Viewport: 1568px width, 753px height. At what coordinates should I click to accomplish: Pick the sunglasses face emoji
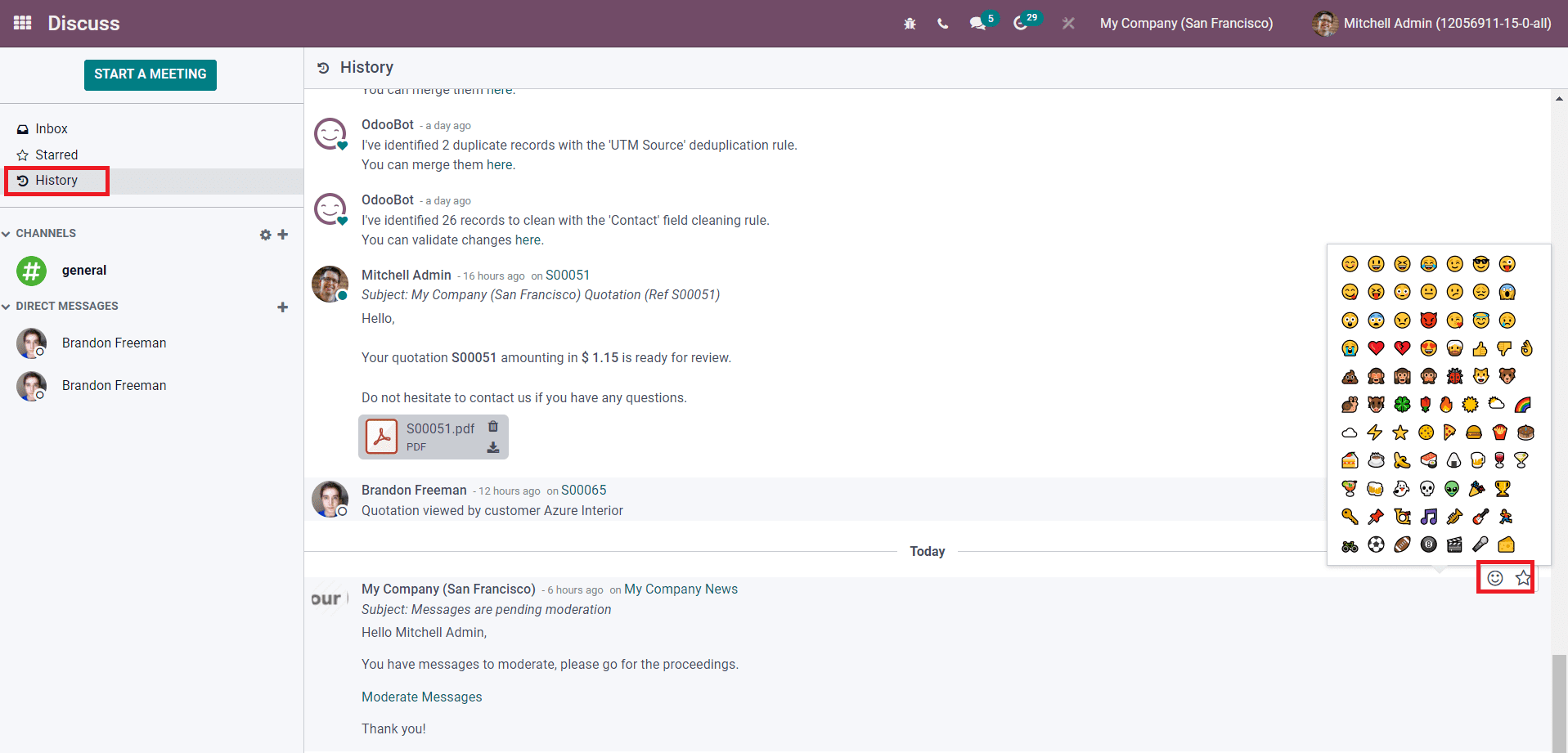(x=1481, y=264)
